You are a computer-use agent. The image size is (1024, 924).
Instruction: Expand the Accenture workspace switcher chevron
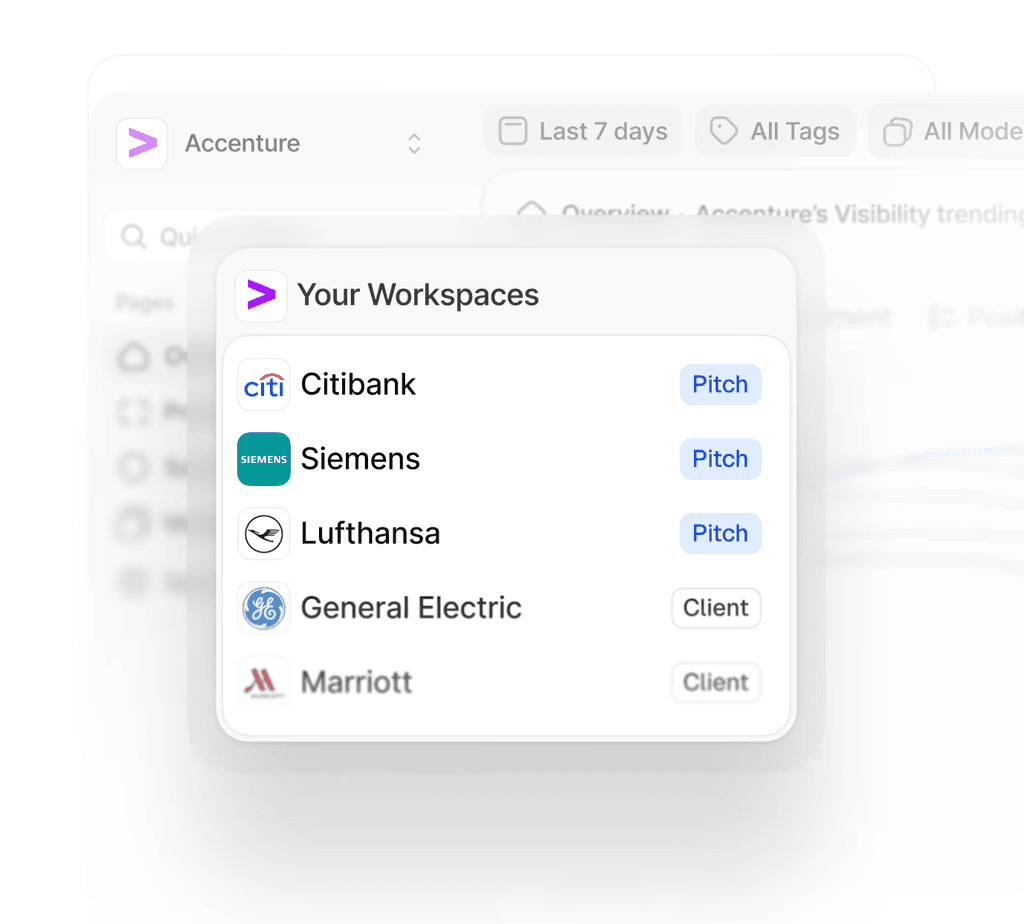coord(413,143)
